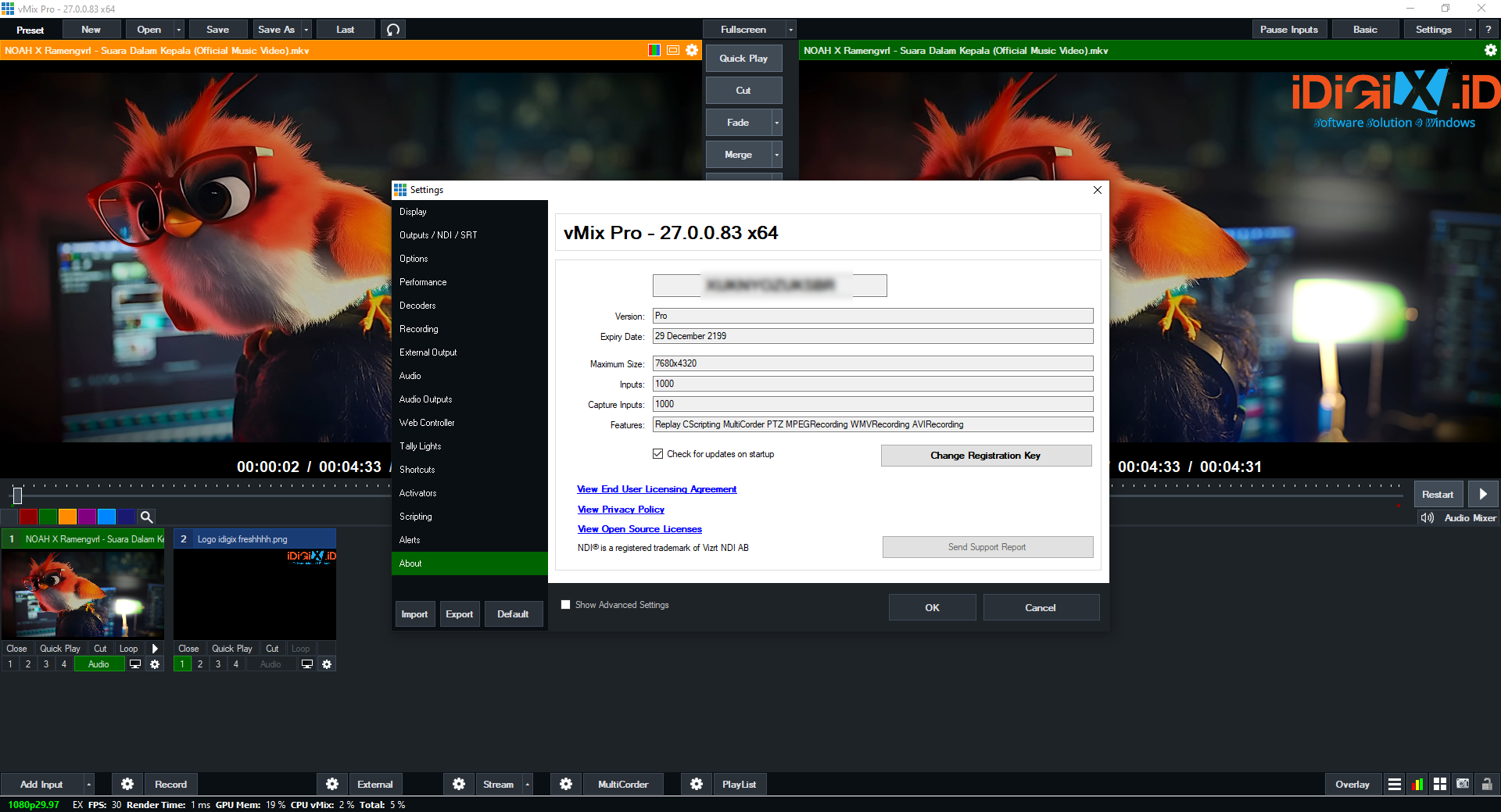
Task: Toggle Check for updates on startup
Action: coord(658,454)
